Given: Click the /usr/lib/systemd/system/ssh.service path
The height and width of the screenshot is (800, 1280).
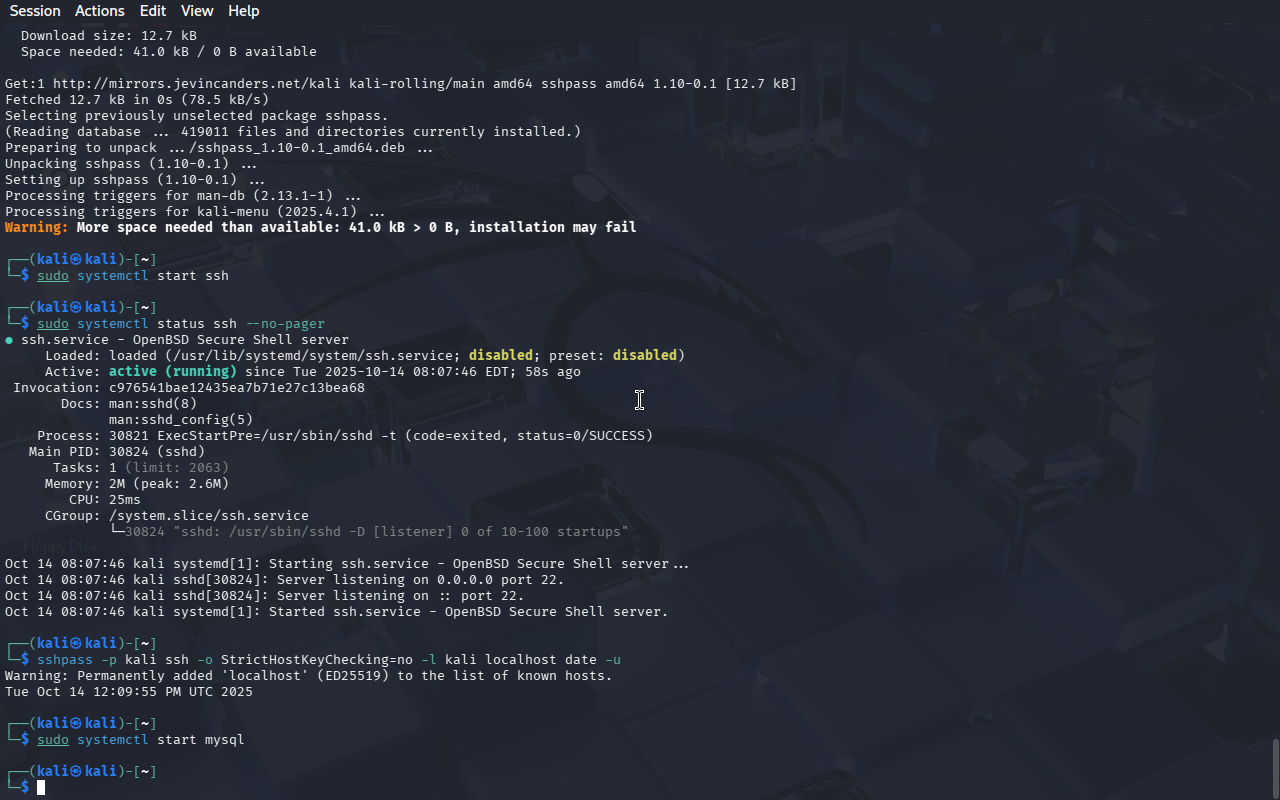Looking at the screenshot, I should point(313,356).
